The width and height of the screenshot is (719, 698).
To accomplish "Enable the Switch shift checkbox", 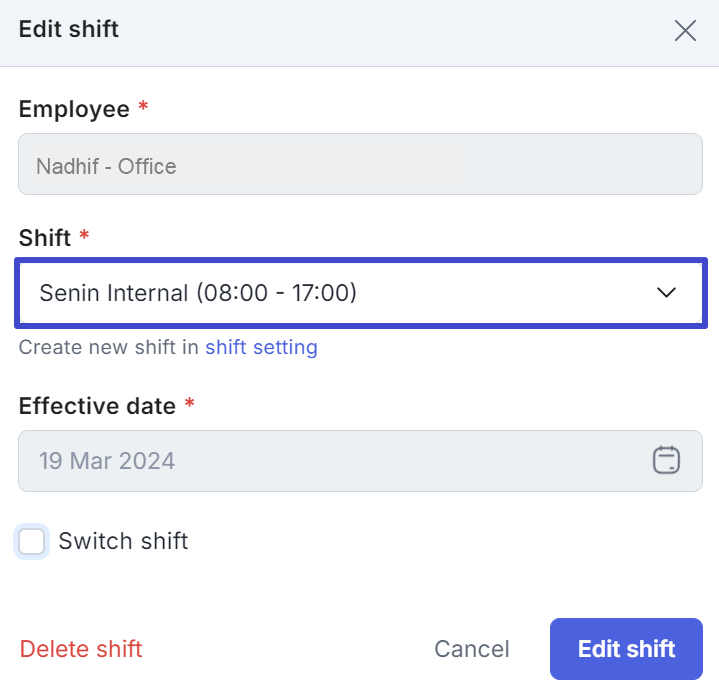I will click(x=32, y=542).
